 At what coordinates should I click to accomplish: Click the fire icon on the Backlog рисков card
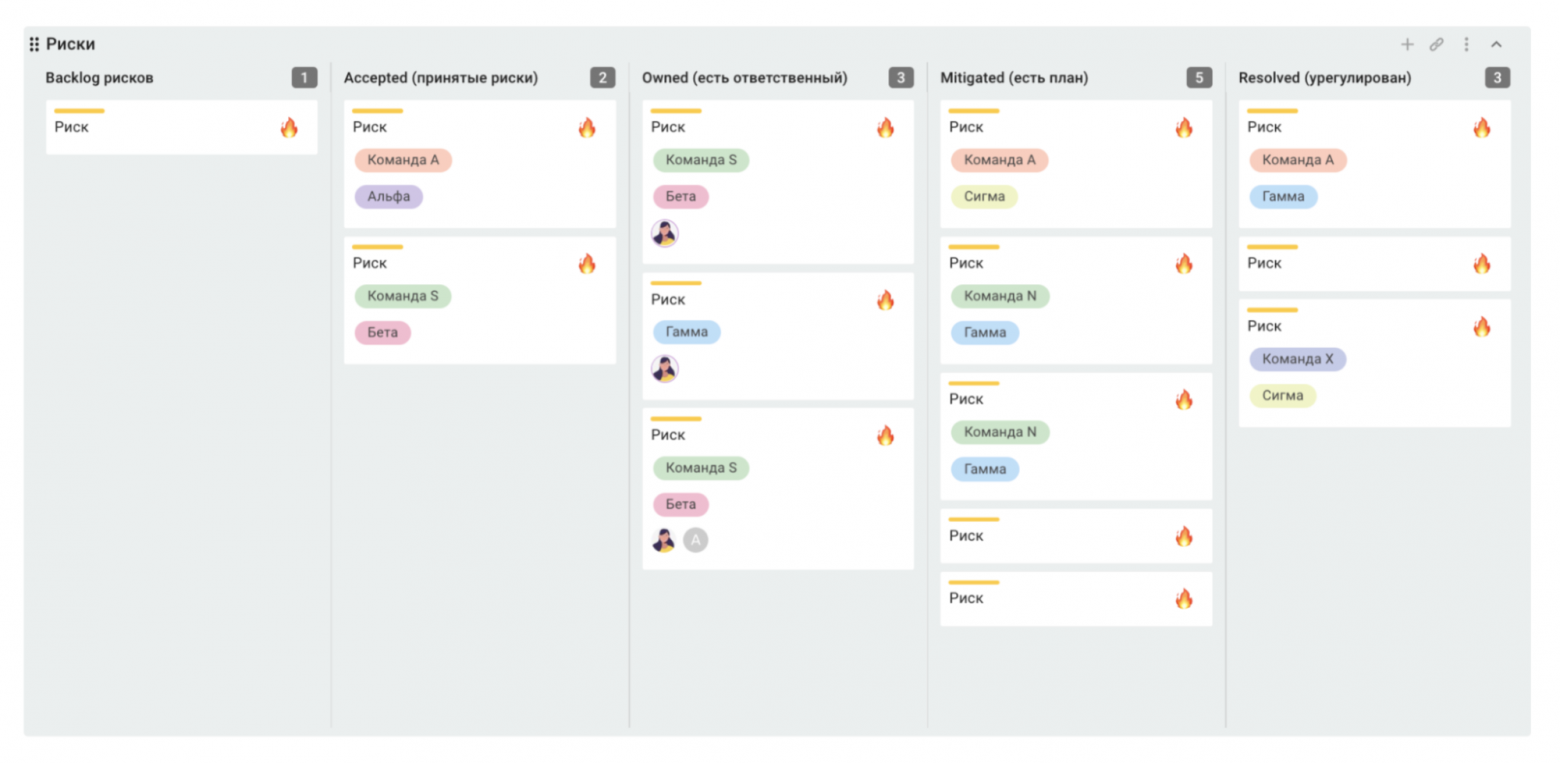tap(289, 127)
